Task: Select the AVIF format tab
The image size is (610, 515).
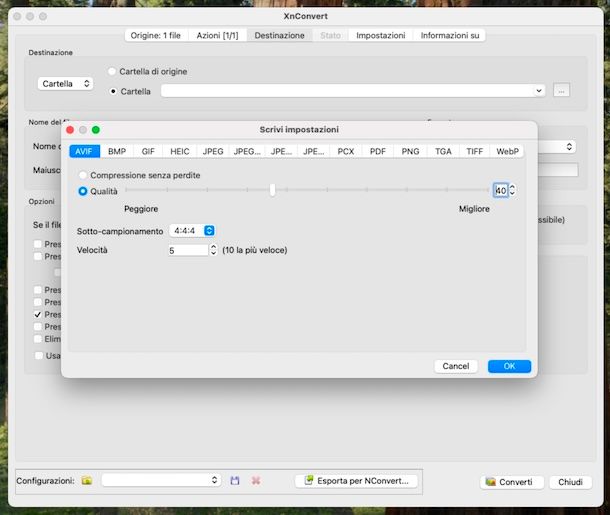Action: [x=84, y=151]
